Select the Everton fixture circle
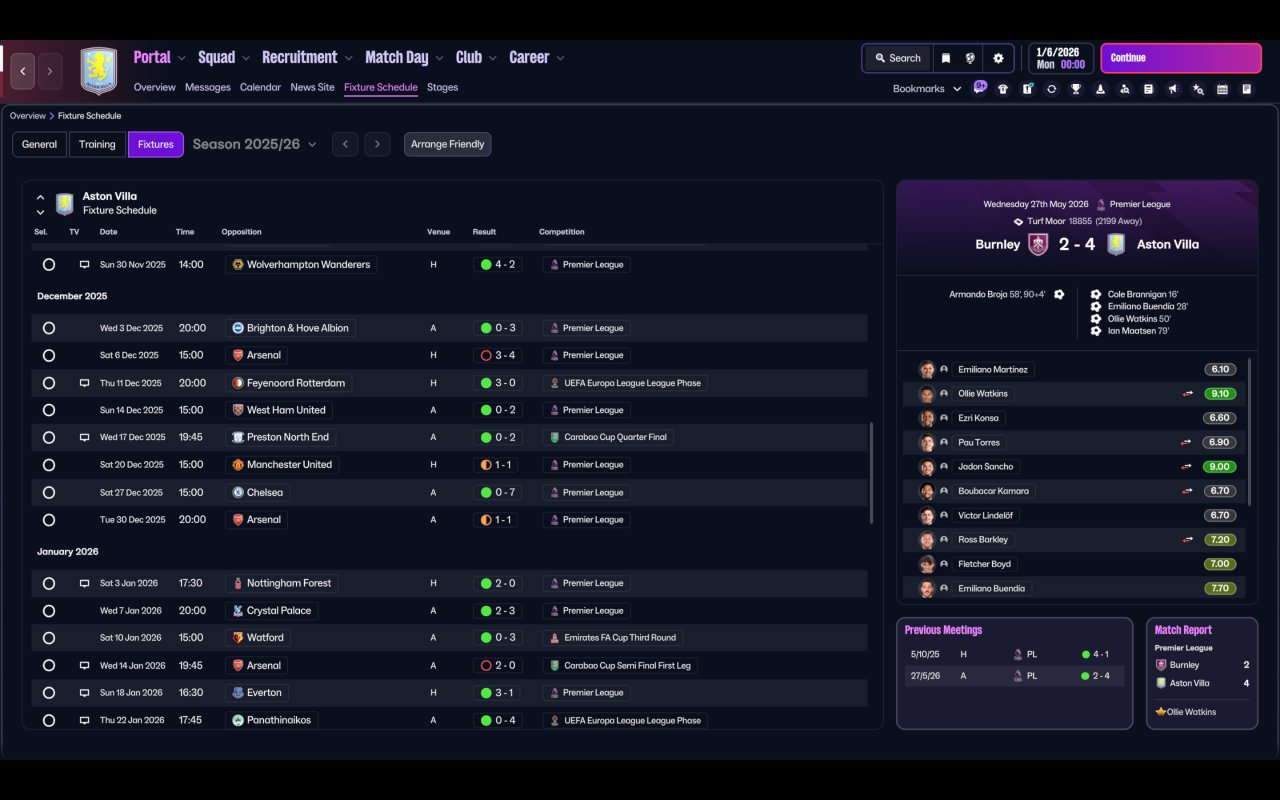This screenshot has width=1280, height=800. (49, 693)
